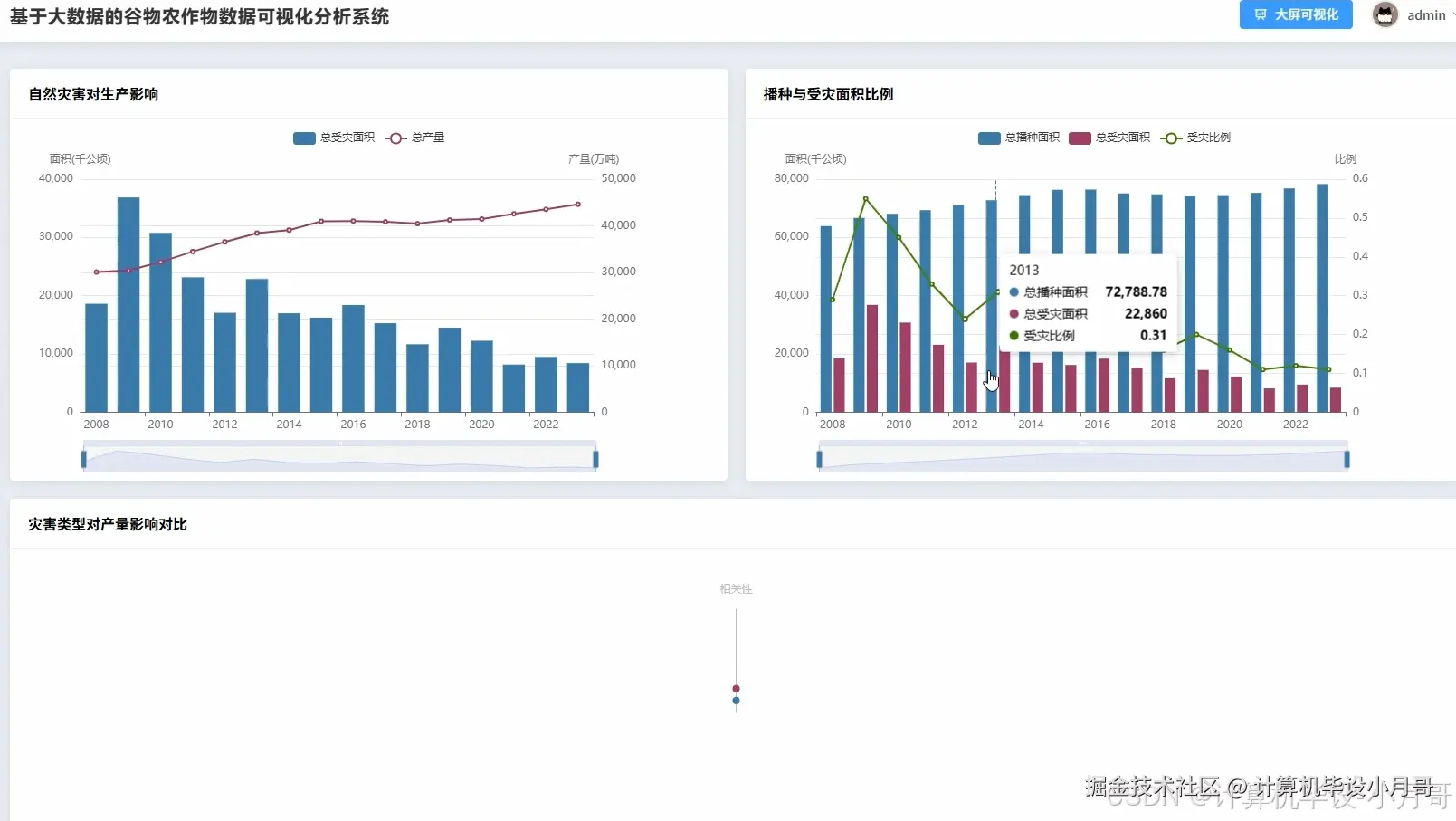This screenshot has width=1456, height=821.
Task: Click the 2013 heading in the tooltip
Action: coord(1024,270)
